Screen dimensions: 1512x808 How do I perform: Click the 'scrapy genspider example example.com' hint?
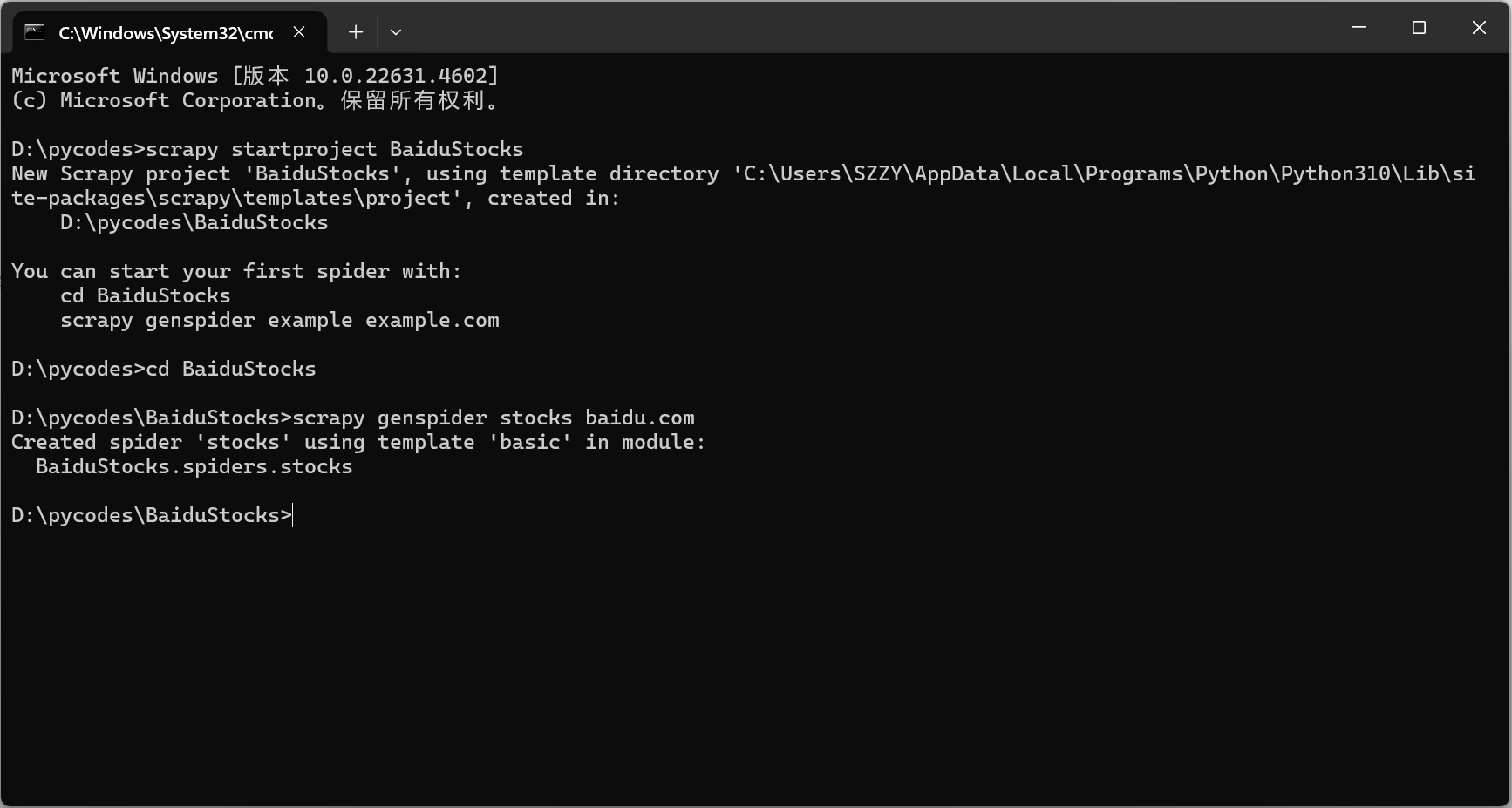[x=279, y=321]
